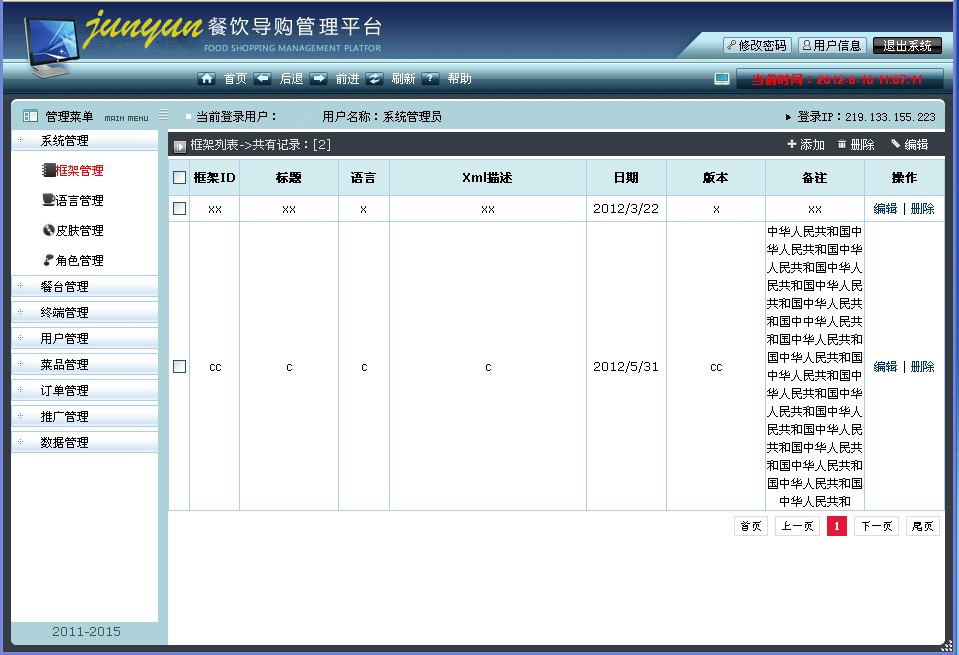The image size is (959, 655).
Task: Click the long 中华人民共和国 remark cell
Action: 815,366
